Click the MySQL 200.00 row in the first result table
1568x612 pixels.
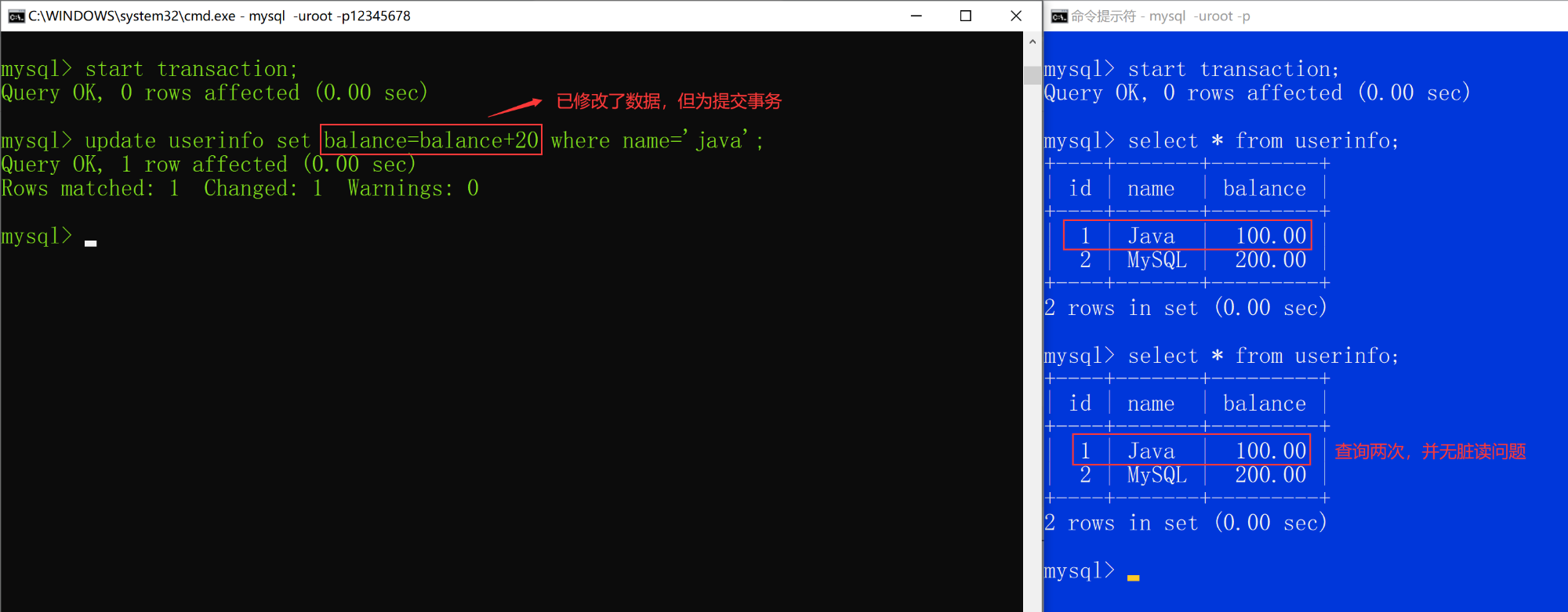(1187, 260)
